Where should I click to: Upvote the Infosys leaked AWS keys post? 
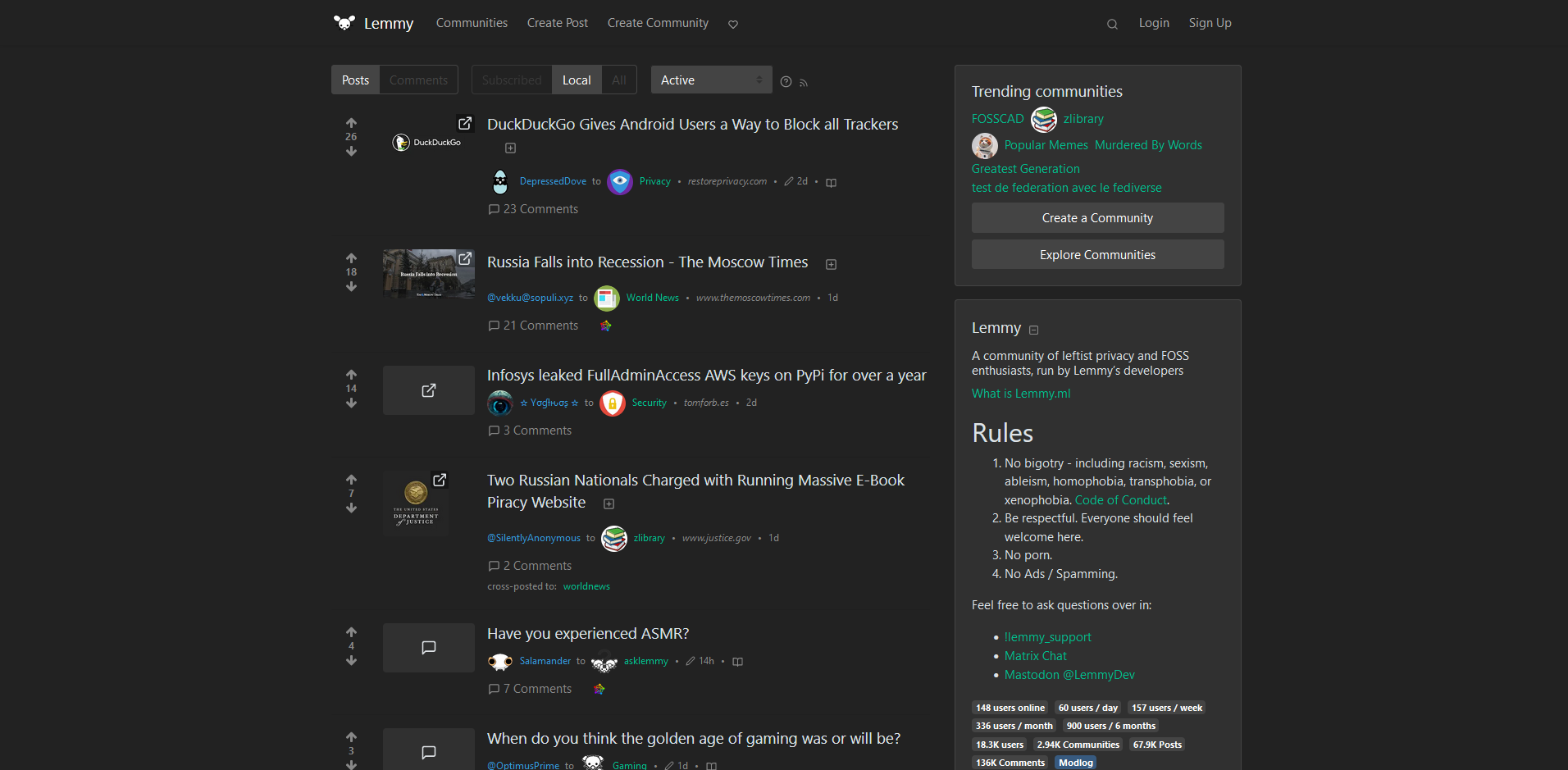point(351,375)
